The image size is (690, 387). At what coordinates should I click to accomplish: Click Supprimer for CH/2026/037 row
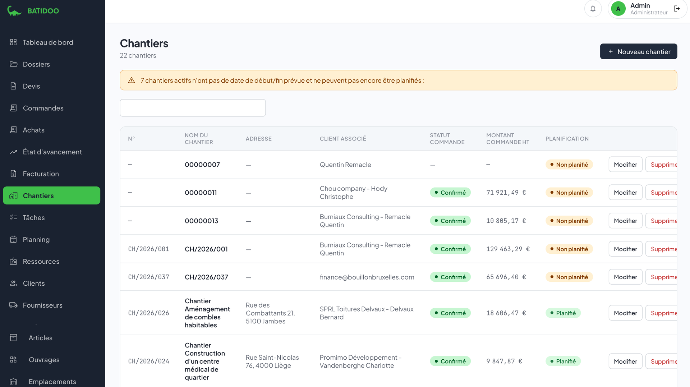pyautogui.click(x=661, y=277)
